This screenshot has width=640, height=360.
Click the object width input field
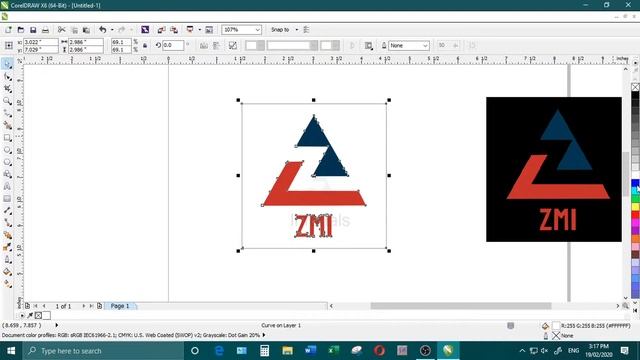click(x=86, y=42)
